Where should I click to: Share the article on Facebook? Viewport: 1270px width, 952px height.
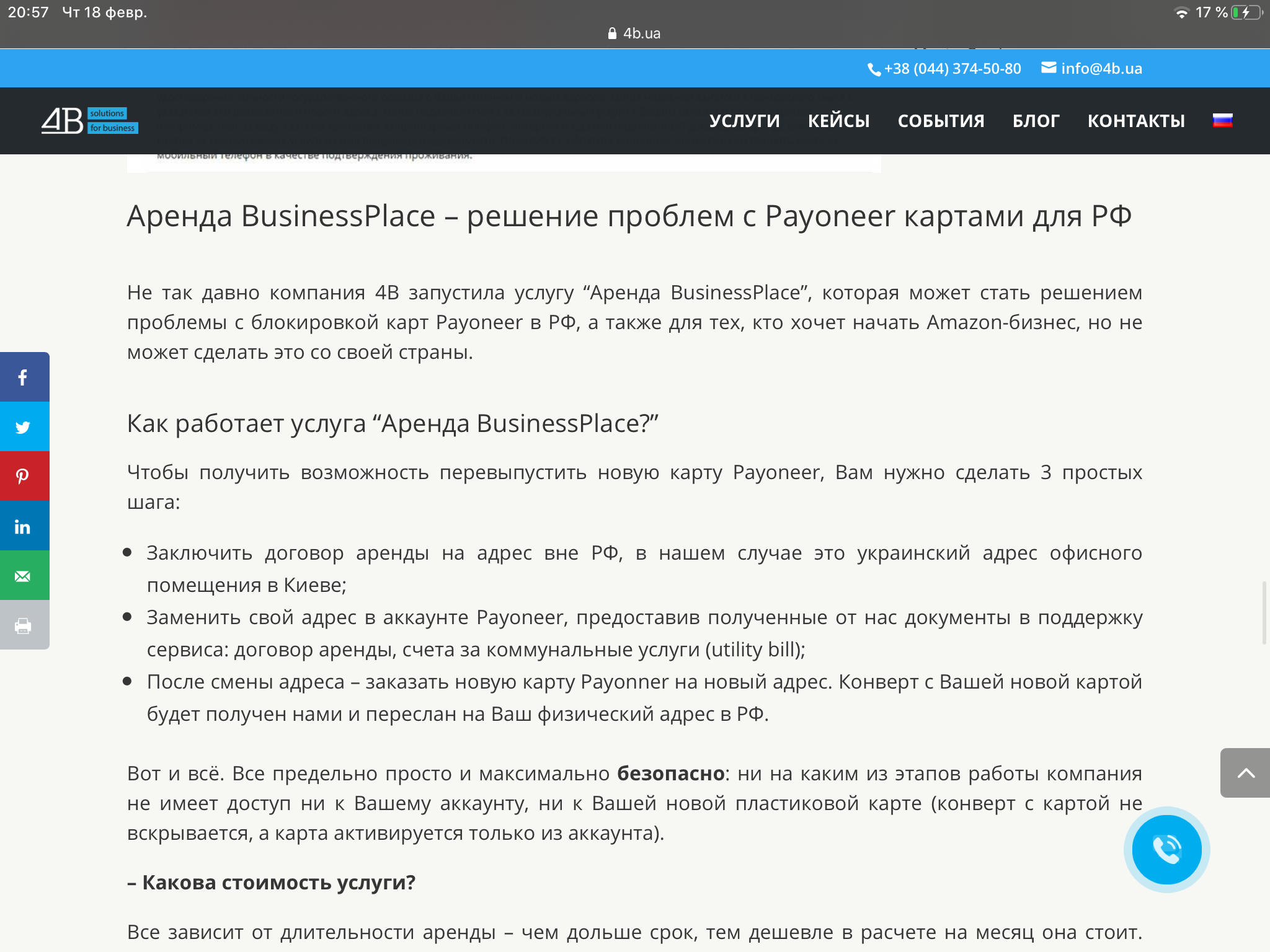(x=24, y=377)
